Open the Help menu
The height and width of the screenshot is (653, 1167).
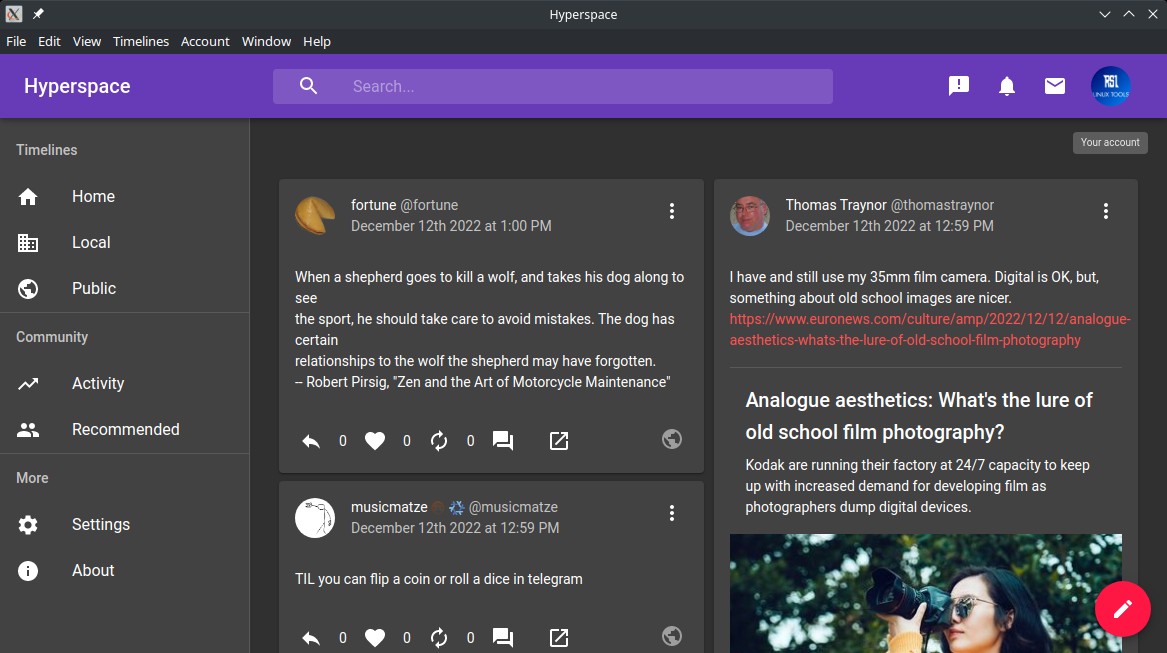pyautogui.click(x=317, y=42)
